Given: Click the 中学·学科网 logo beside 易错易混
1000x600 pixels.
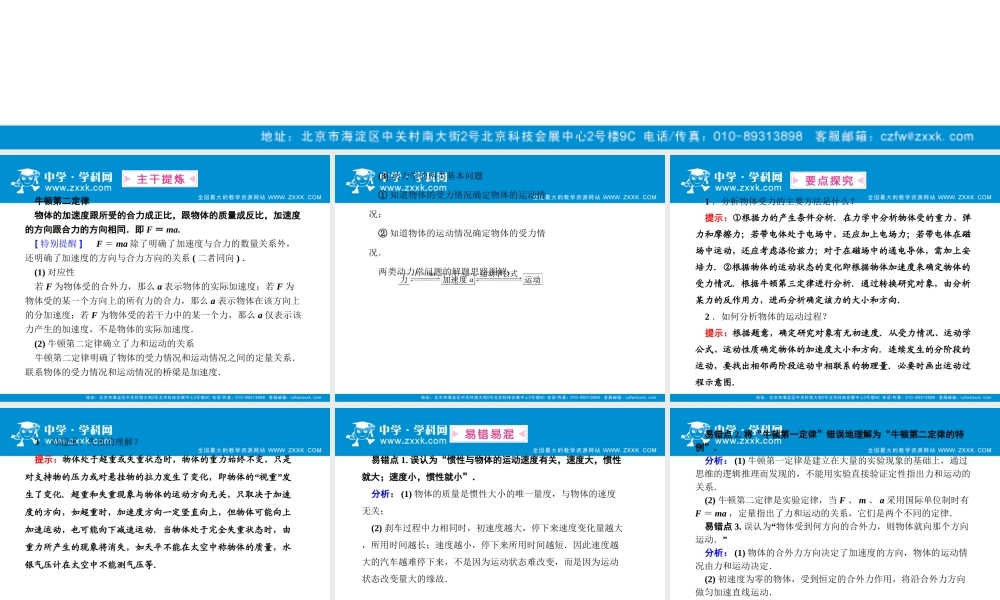Looking at the screenshot, I should [397, 434].
